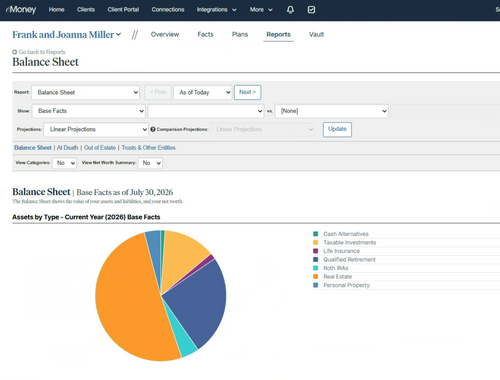Open the Projections dropdown set to Linear Projections
Viewport: 500px width, 380px height.
96,129
